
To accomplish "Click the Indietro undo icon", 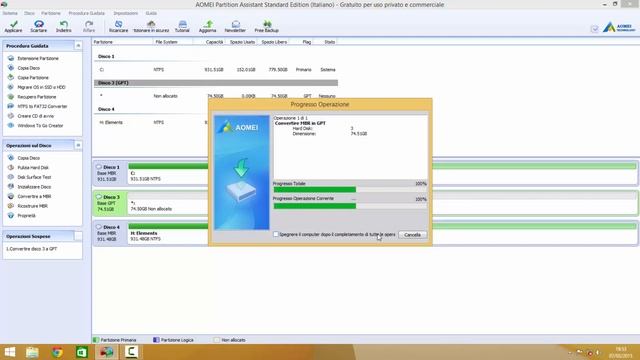I will [x=64, y=27].
